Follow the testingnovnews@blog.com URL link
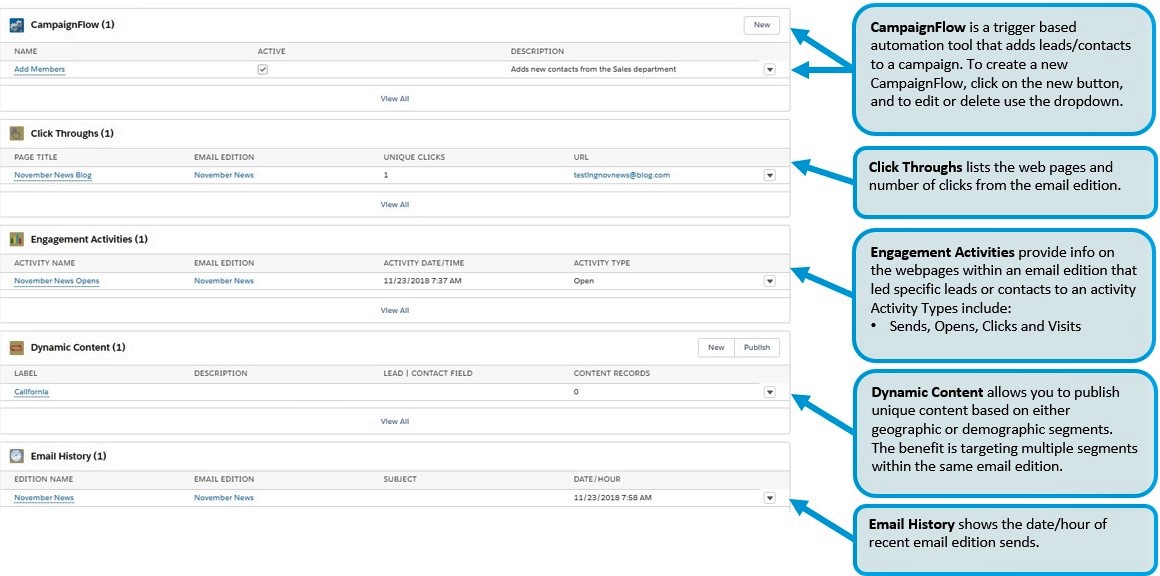This screenshot has width=1160, height=576. (x=621, y=175)
